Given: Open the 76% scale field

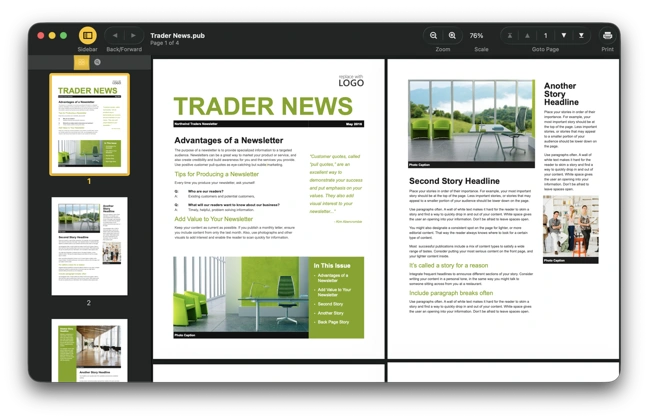Looking at the screenshot, I should point(476,36).
